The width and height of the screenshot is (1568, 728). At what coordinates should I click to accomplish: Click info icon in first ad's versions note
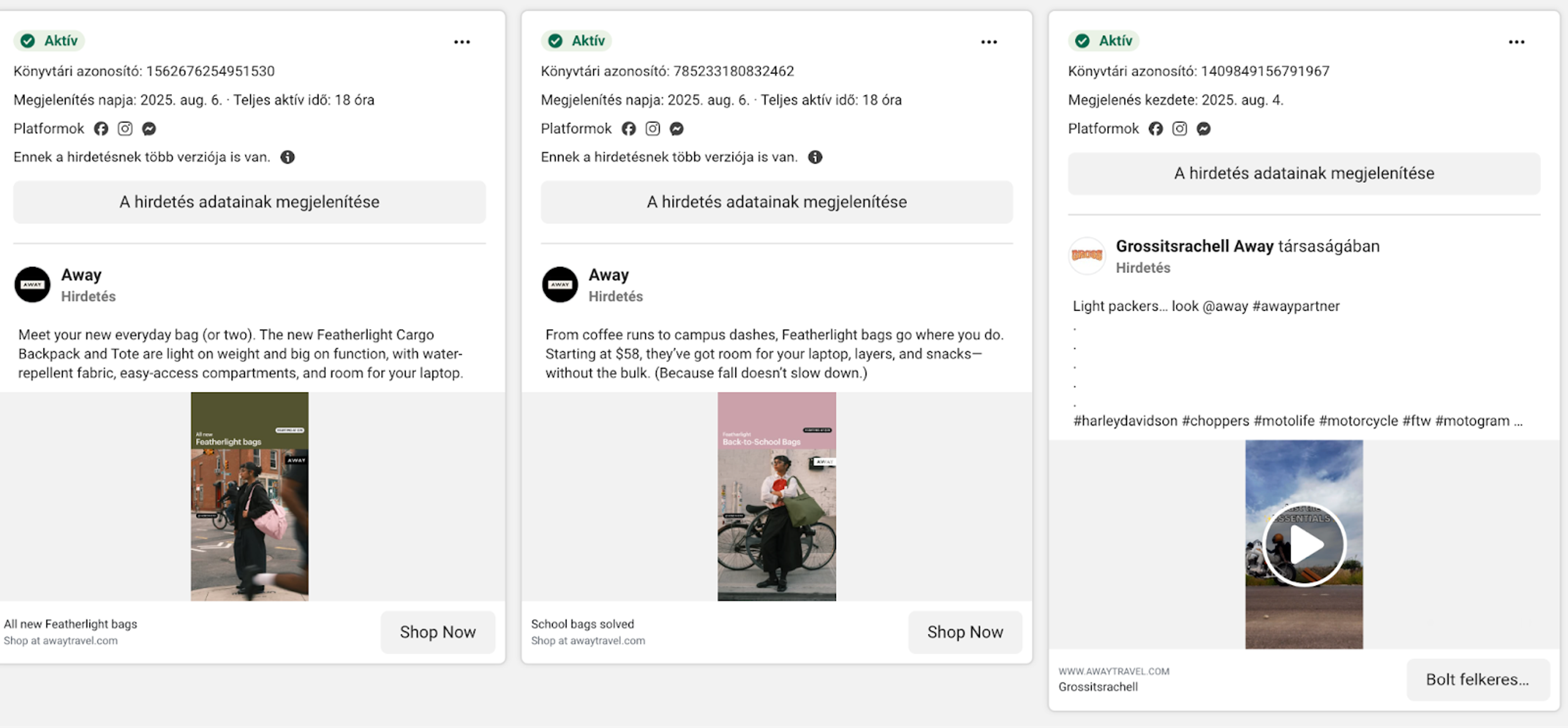coord(287,157)
